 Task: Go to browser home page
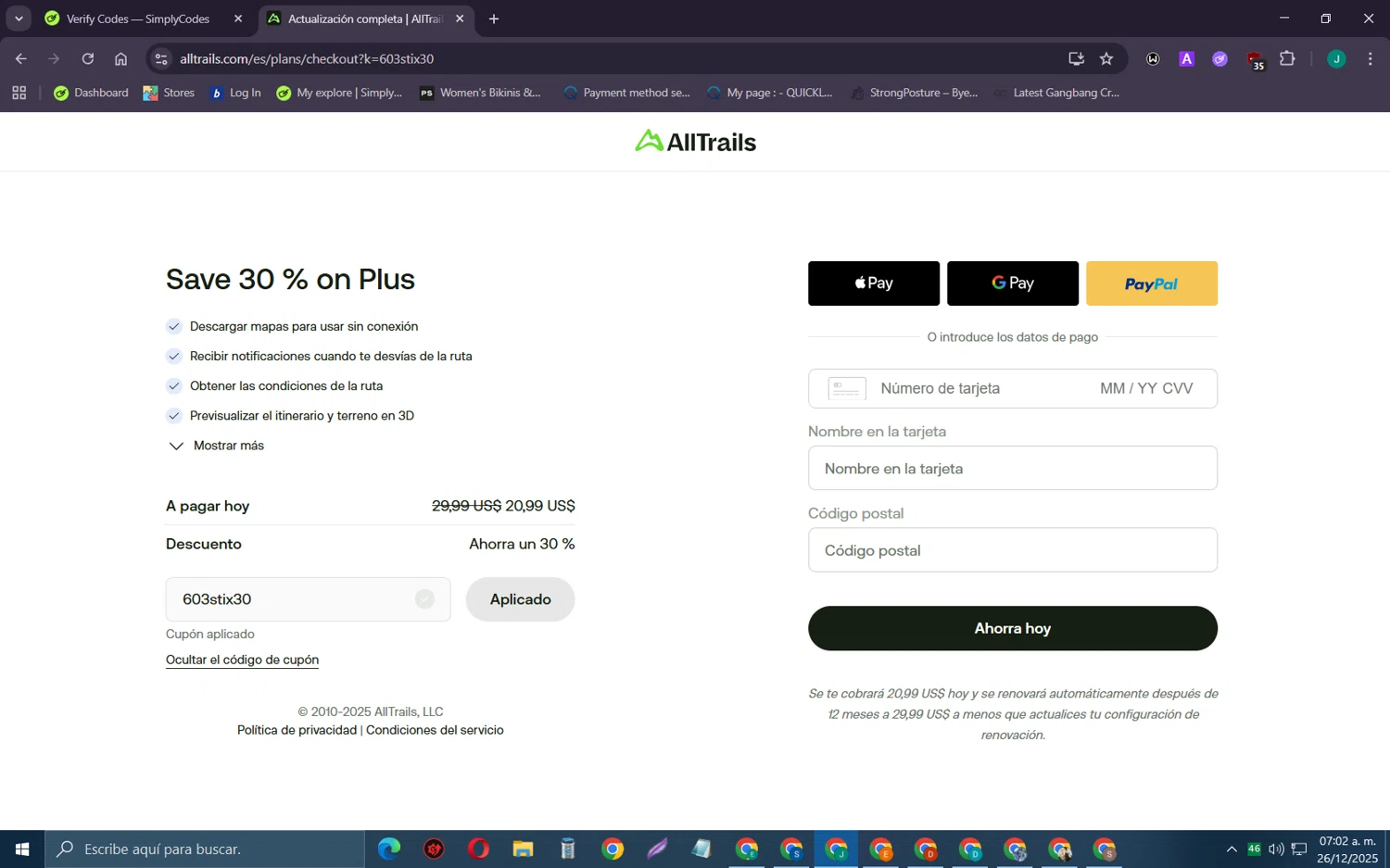[120, 58]
